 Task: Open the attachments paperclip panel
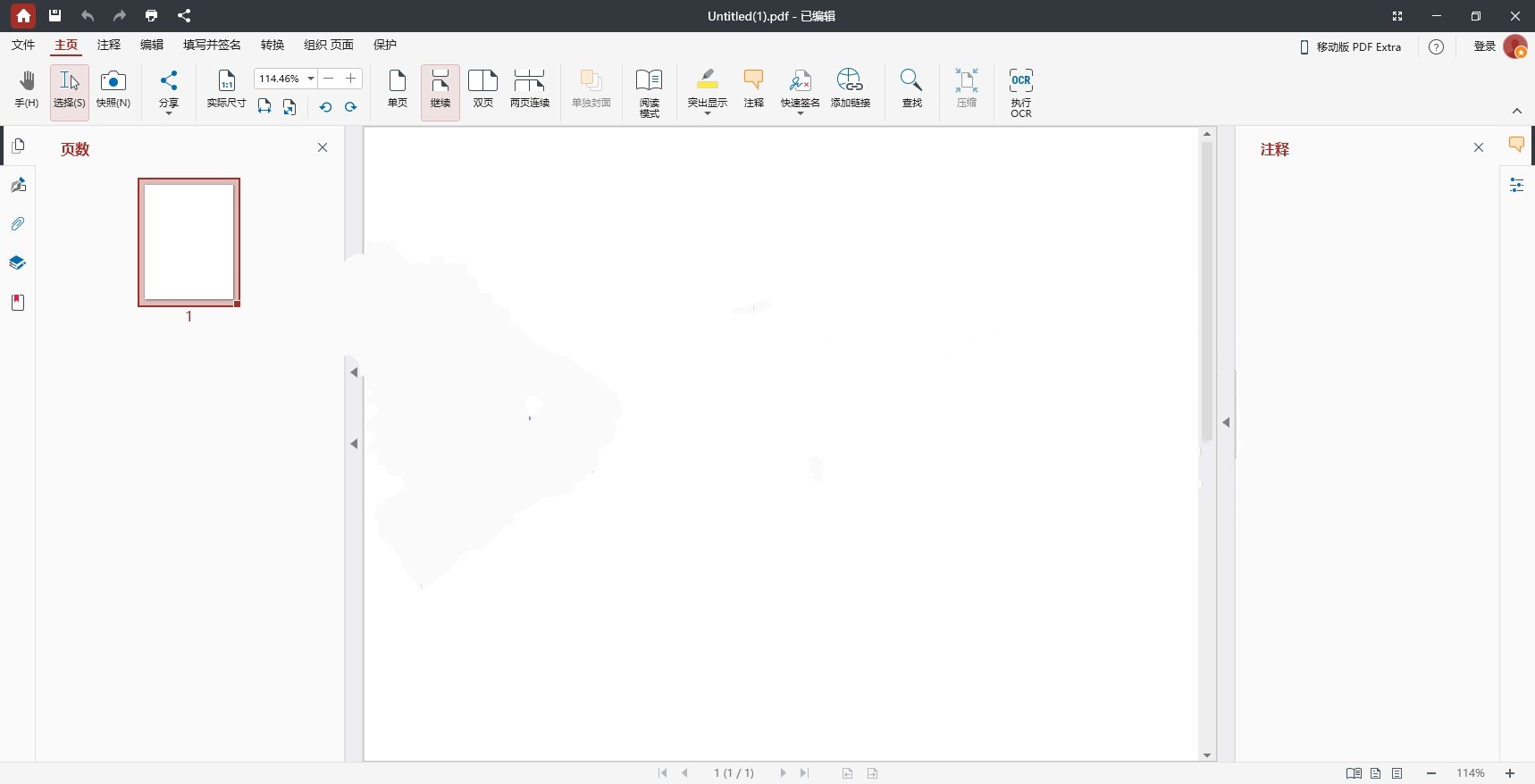(x=18, y=223)
